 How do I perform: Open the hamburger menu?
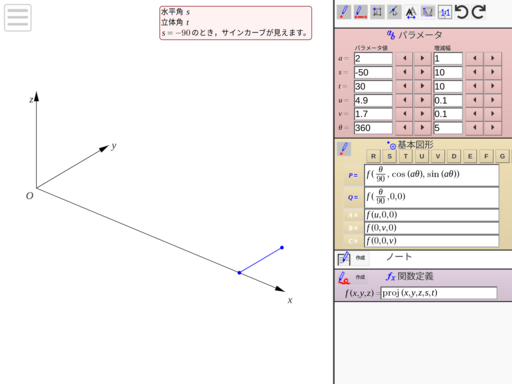pyautogui.click(x=18, y=18)
